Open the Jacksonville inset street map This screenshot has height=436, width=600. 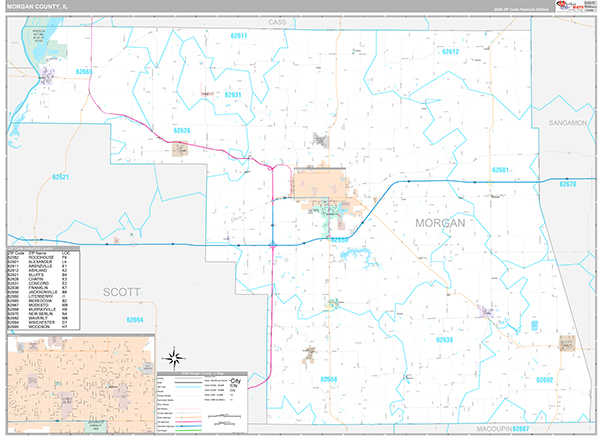click(x=81, y=384)
